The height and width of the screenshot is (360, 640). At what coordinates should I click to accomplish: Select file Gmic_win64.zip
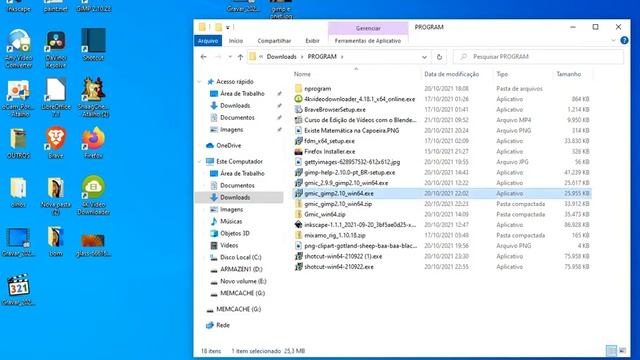(325, 214)
